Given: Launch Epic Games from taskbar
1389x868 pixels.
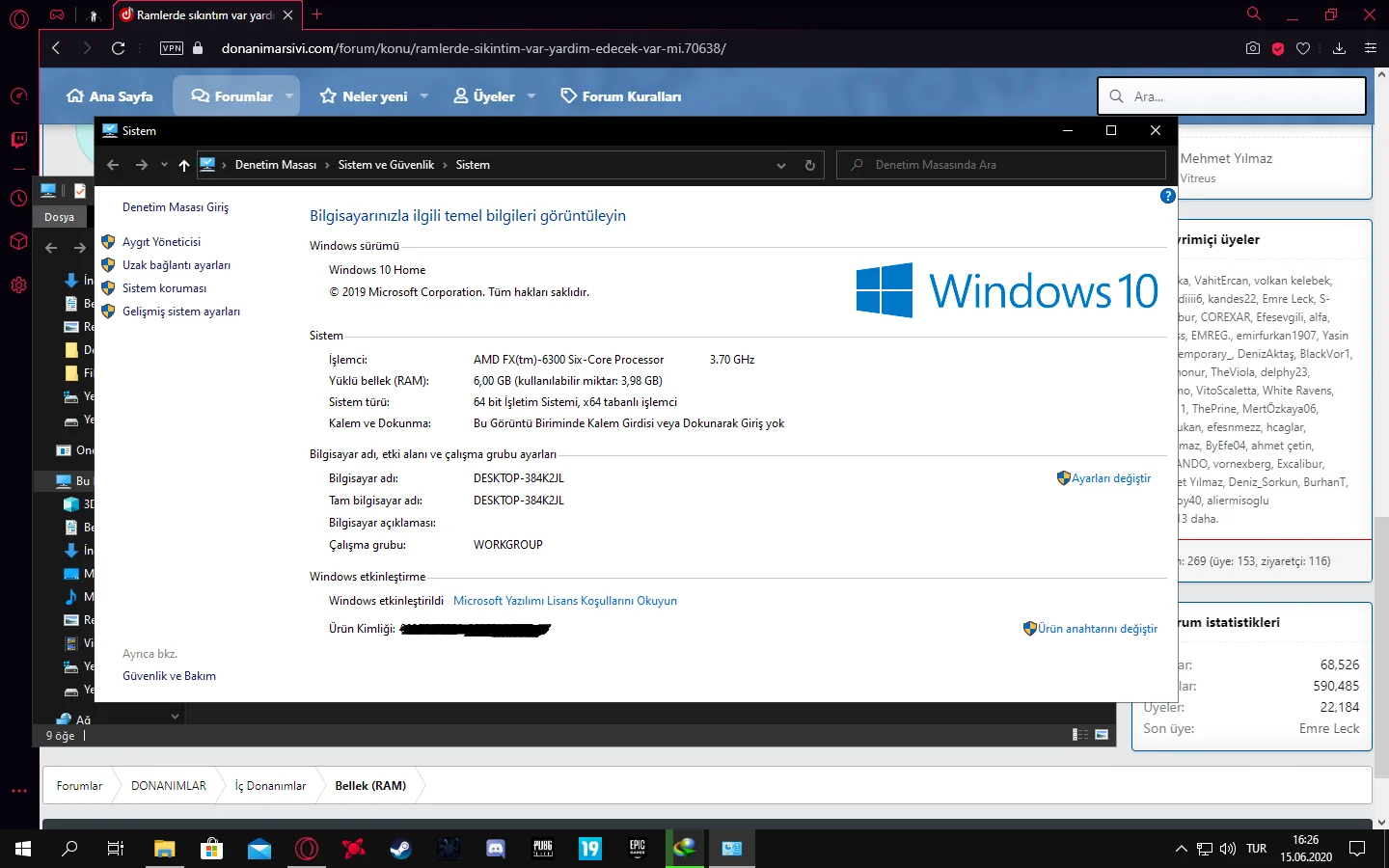Looking at the screenshot, I should tap(638, 849).
